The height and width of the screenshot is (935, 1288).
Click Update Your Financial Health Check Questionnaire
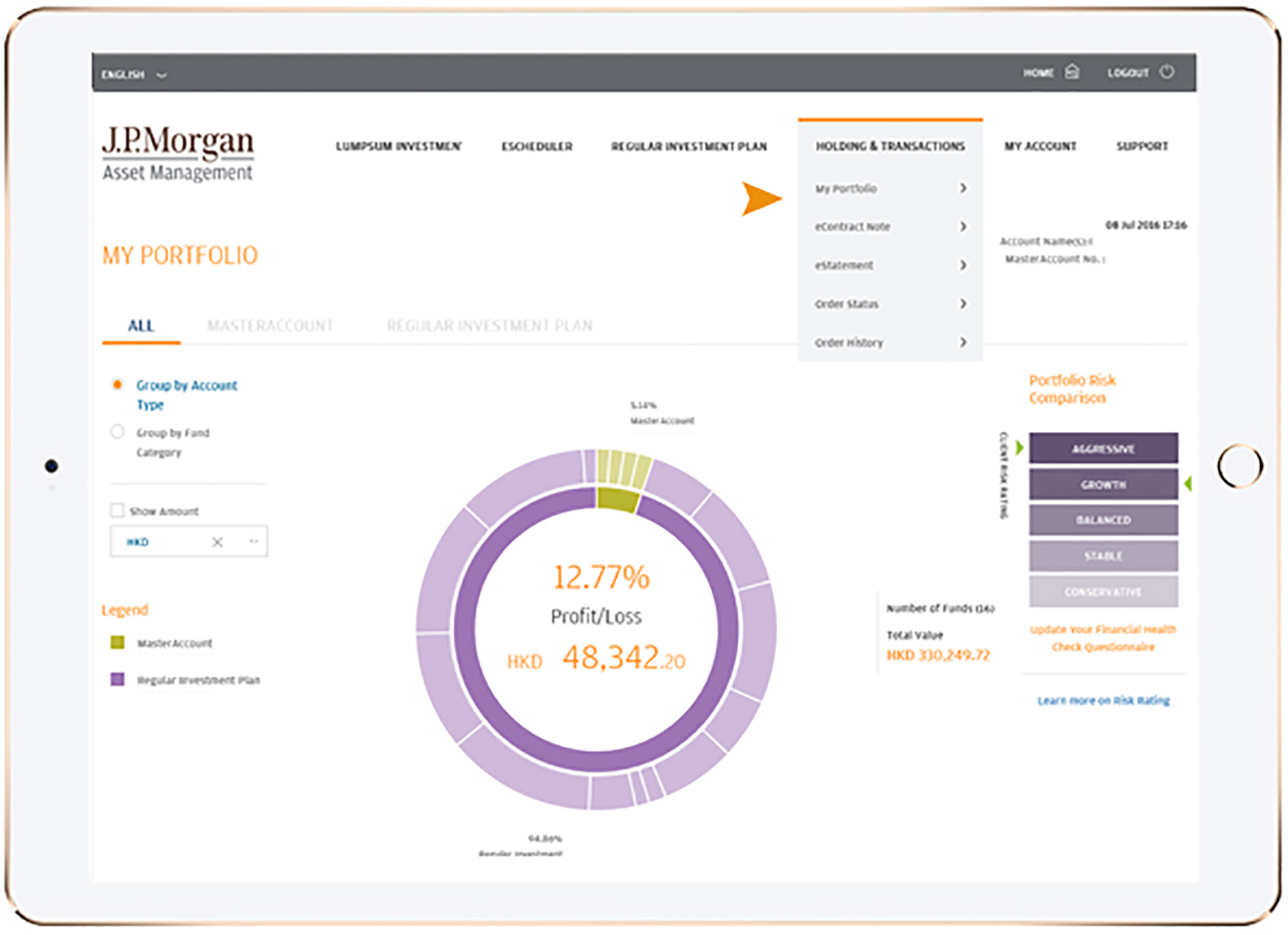[1103, 638]
